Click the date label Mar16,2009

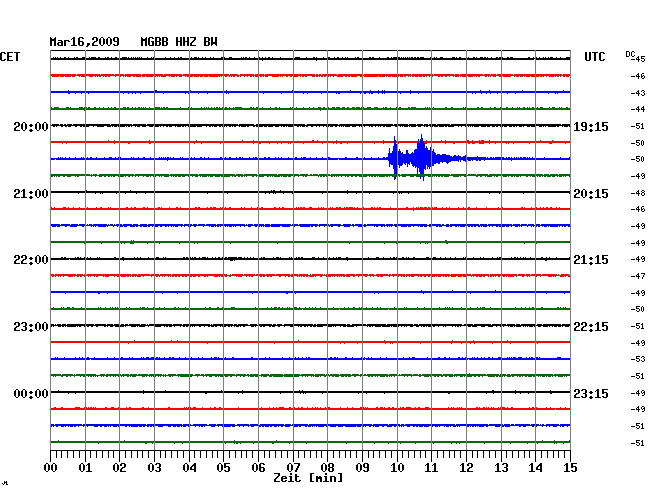85,42
